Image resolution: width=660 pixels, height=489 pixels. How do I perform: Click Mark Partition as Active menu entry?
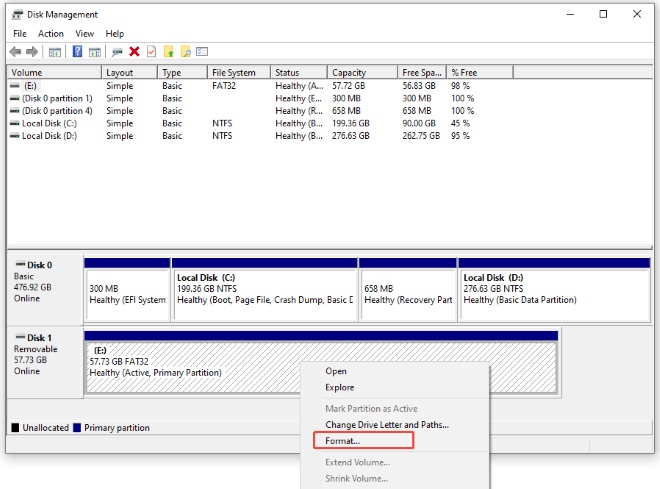[394, 409]
